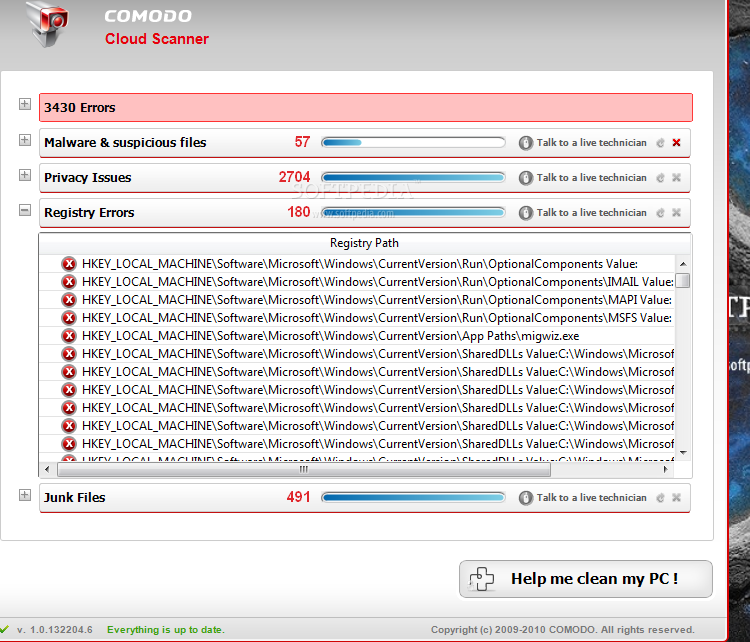750x642 pixels.
Task: Click error icon of migwiz.exe registry entry
Action: (69, 336)
